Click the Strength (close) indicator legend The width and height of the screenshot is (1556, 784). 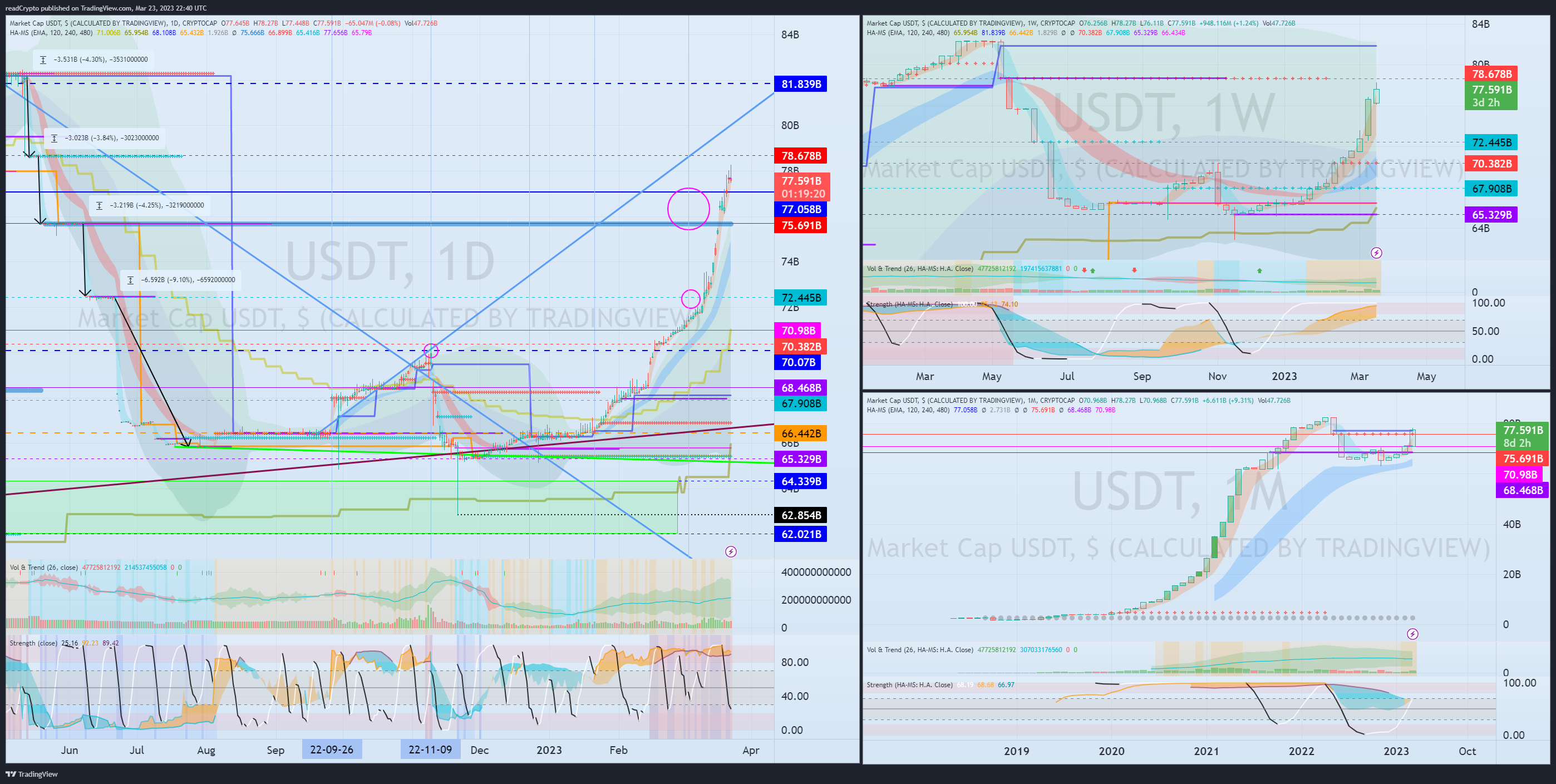[x=64, y=643]
